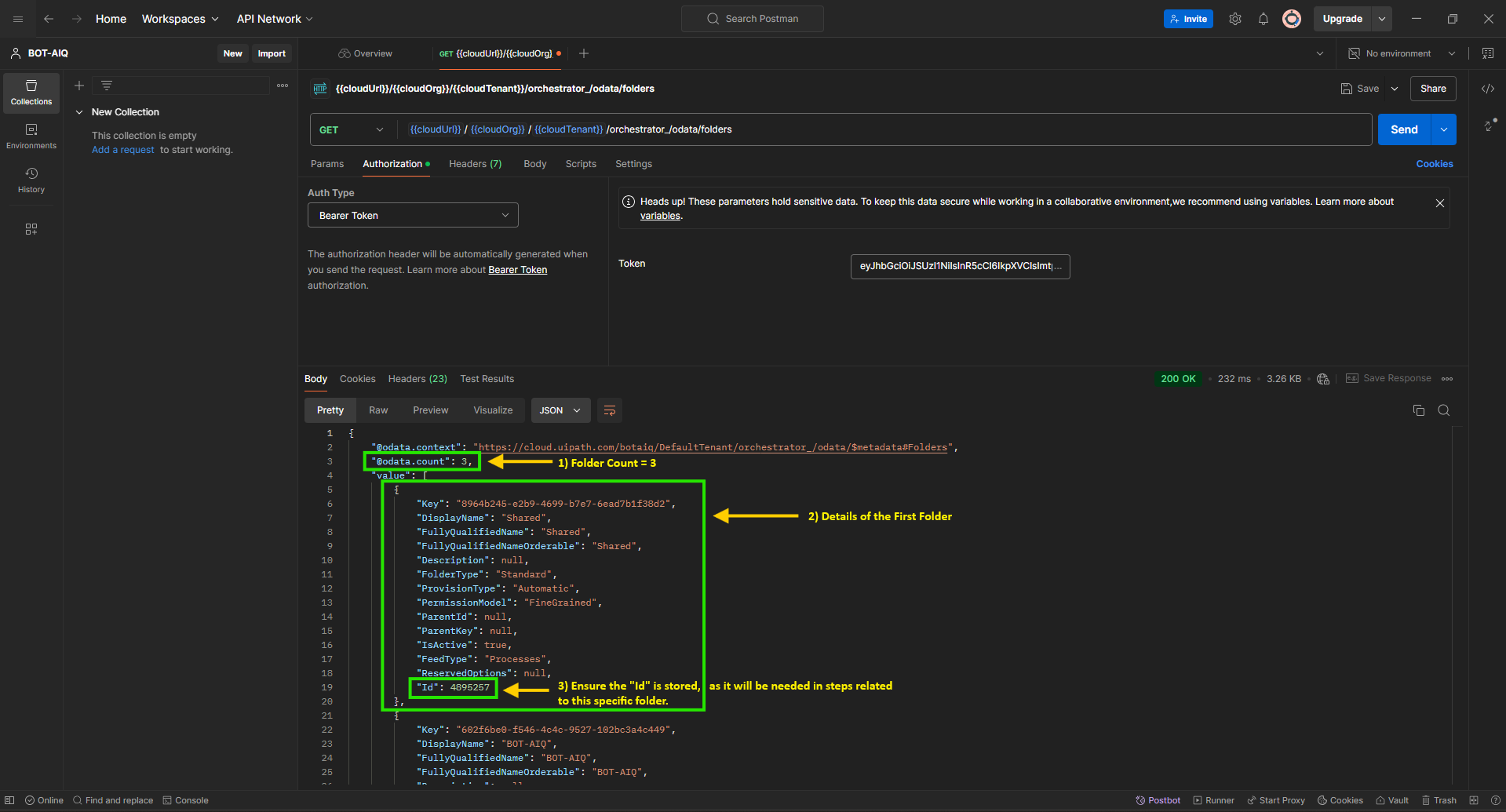Collapse the New Collection tree item
This screenshot has height=812, width=1506.
tap(79, 112)
